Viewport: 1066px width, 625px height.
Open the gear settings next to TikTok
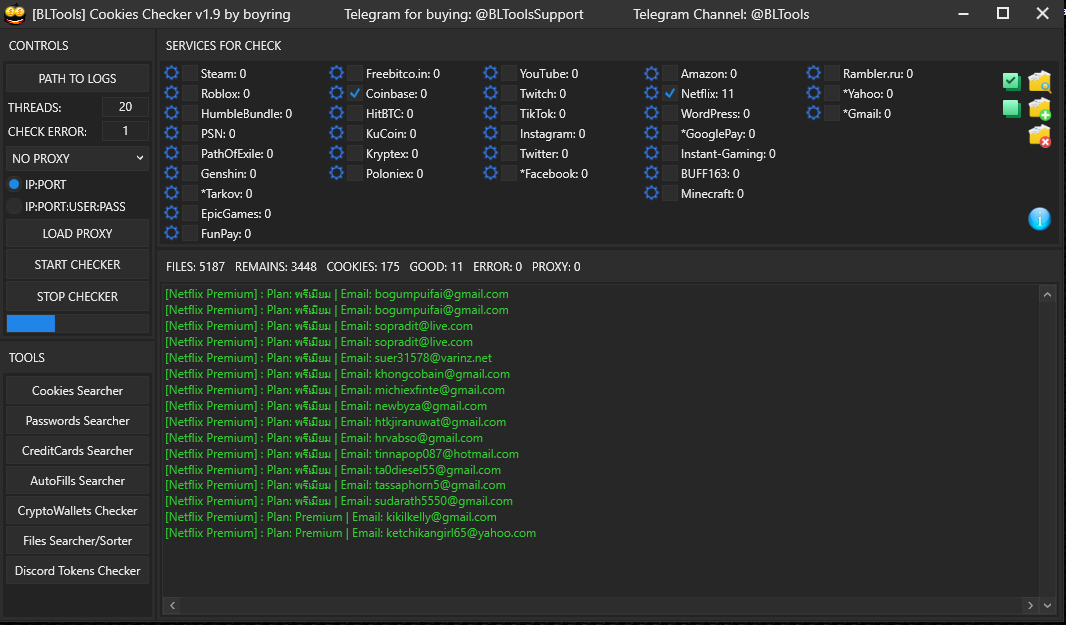coord(490,113)
